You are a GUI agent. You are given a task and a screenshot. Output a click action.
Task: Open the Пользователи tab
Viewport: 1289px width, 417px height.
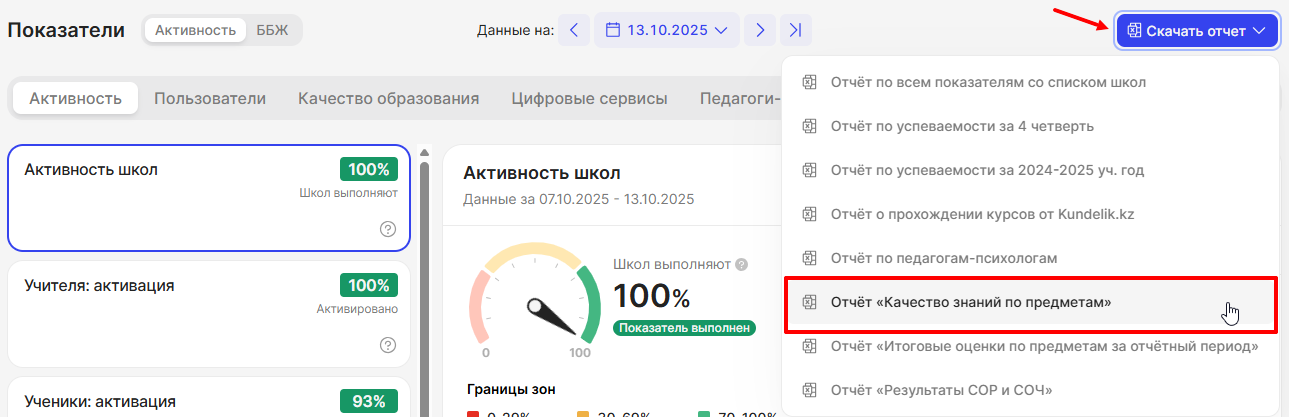click(210, 98)
